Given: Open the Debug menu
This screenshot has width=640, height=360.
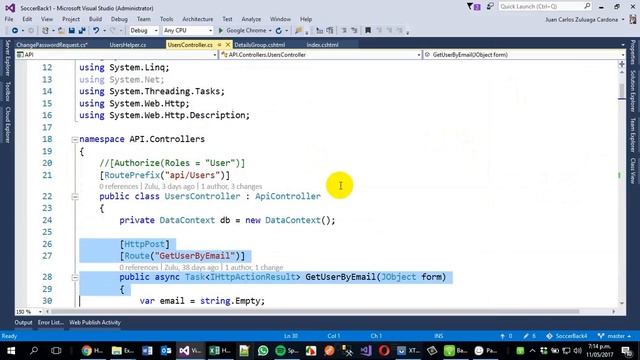Looking at the screenshot, I should [x=119, y=19].
